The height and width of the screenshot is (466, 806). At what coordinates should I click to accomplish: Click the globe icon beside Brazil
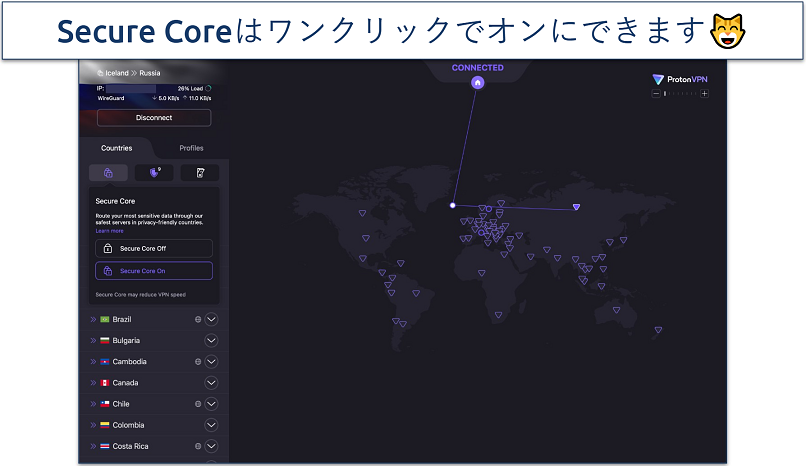point(198,320)
